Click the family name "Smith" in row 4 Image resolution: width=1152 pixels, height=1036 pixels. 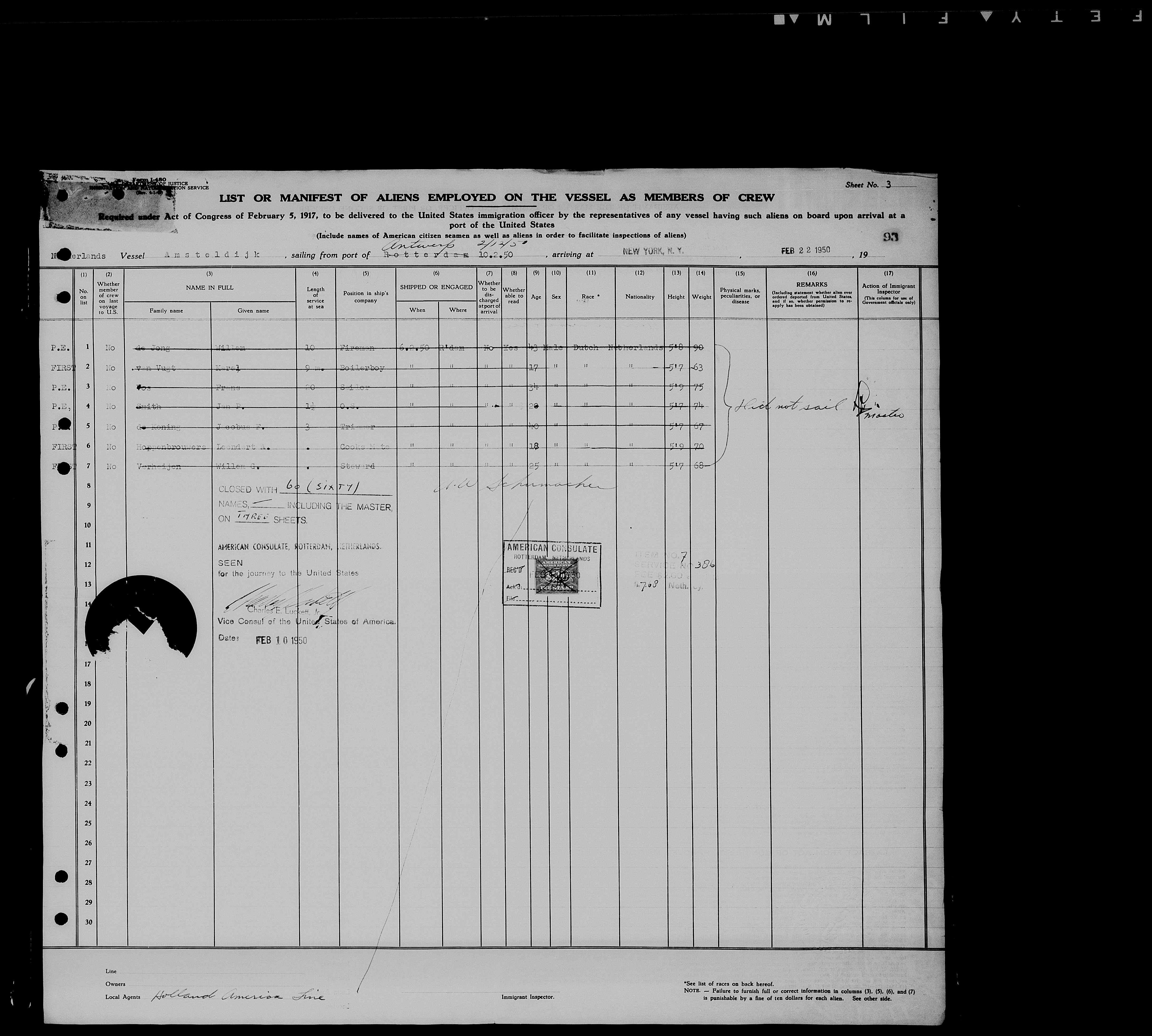click(x=148, y=406)
